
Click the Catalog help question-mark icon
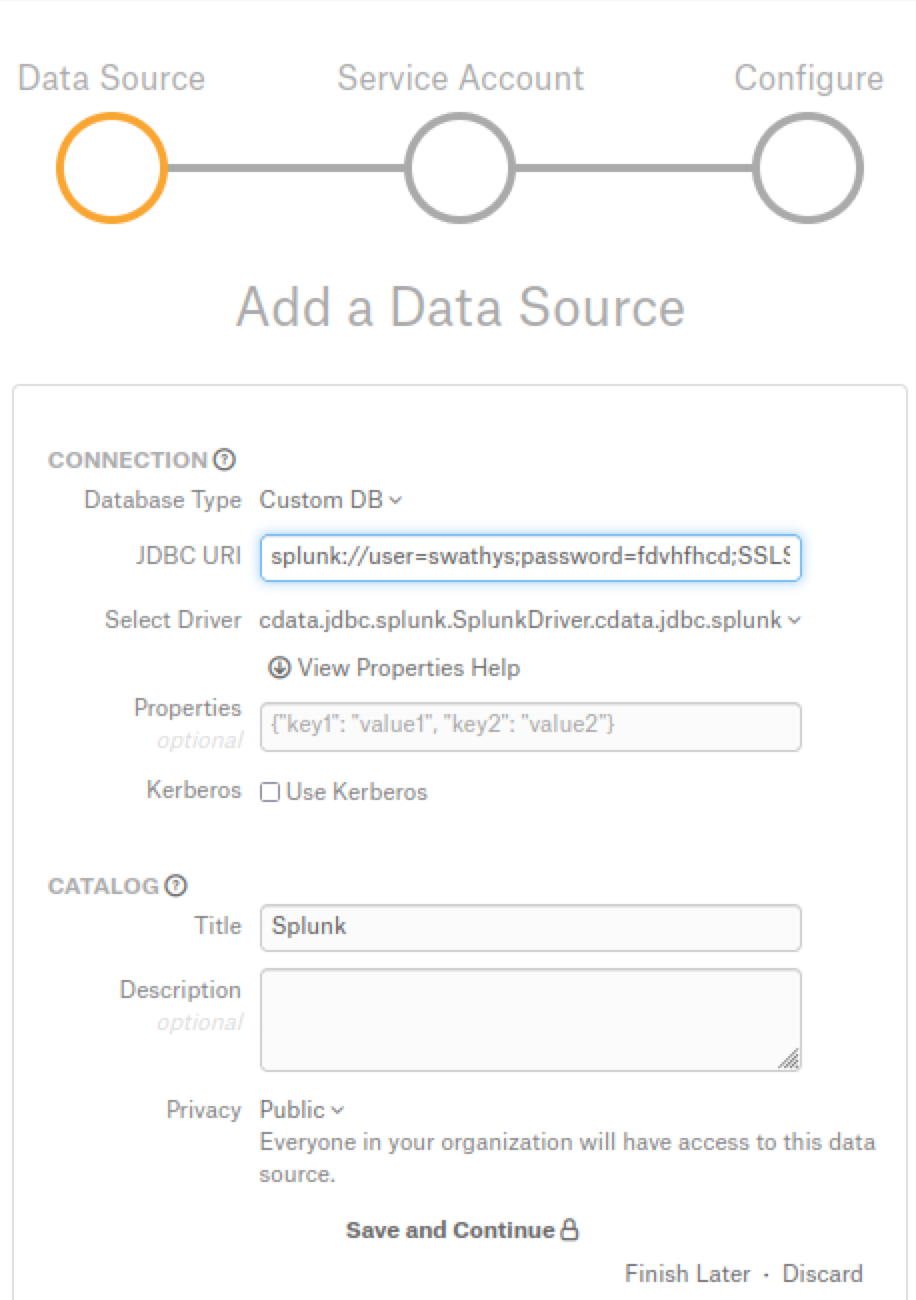click(176, 885)
